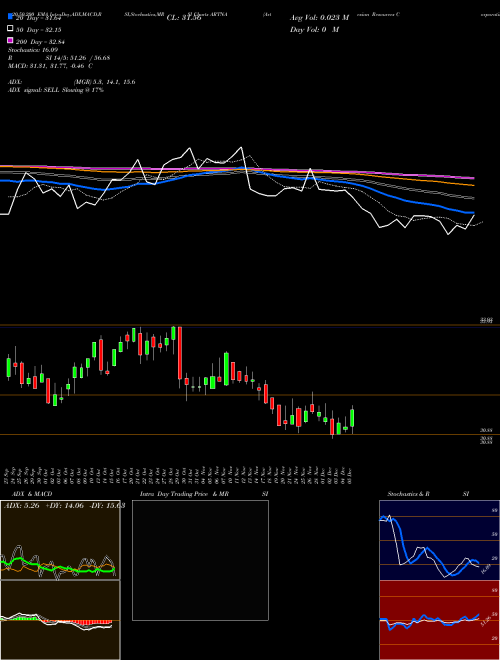Click the MACD histogram panel
This screenshot has height=660, width=500.
tap(60, 620)
